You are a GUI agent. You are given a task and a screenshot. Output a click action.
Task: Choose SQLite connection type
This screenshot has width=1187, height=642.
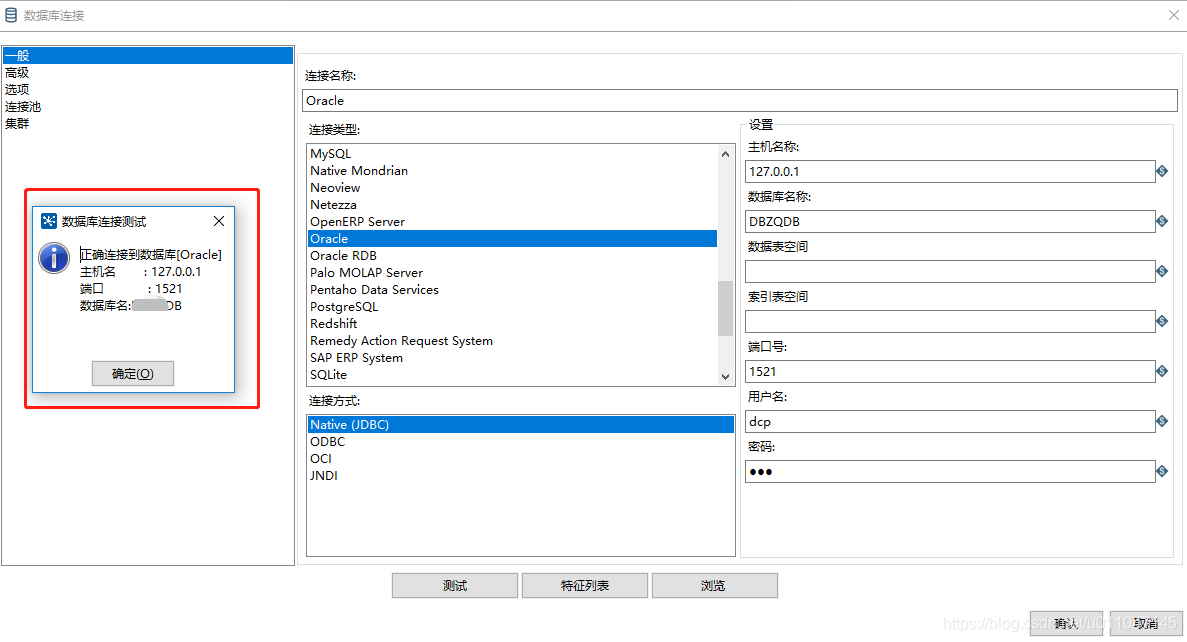512,375
